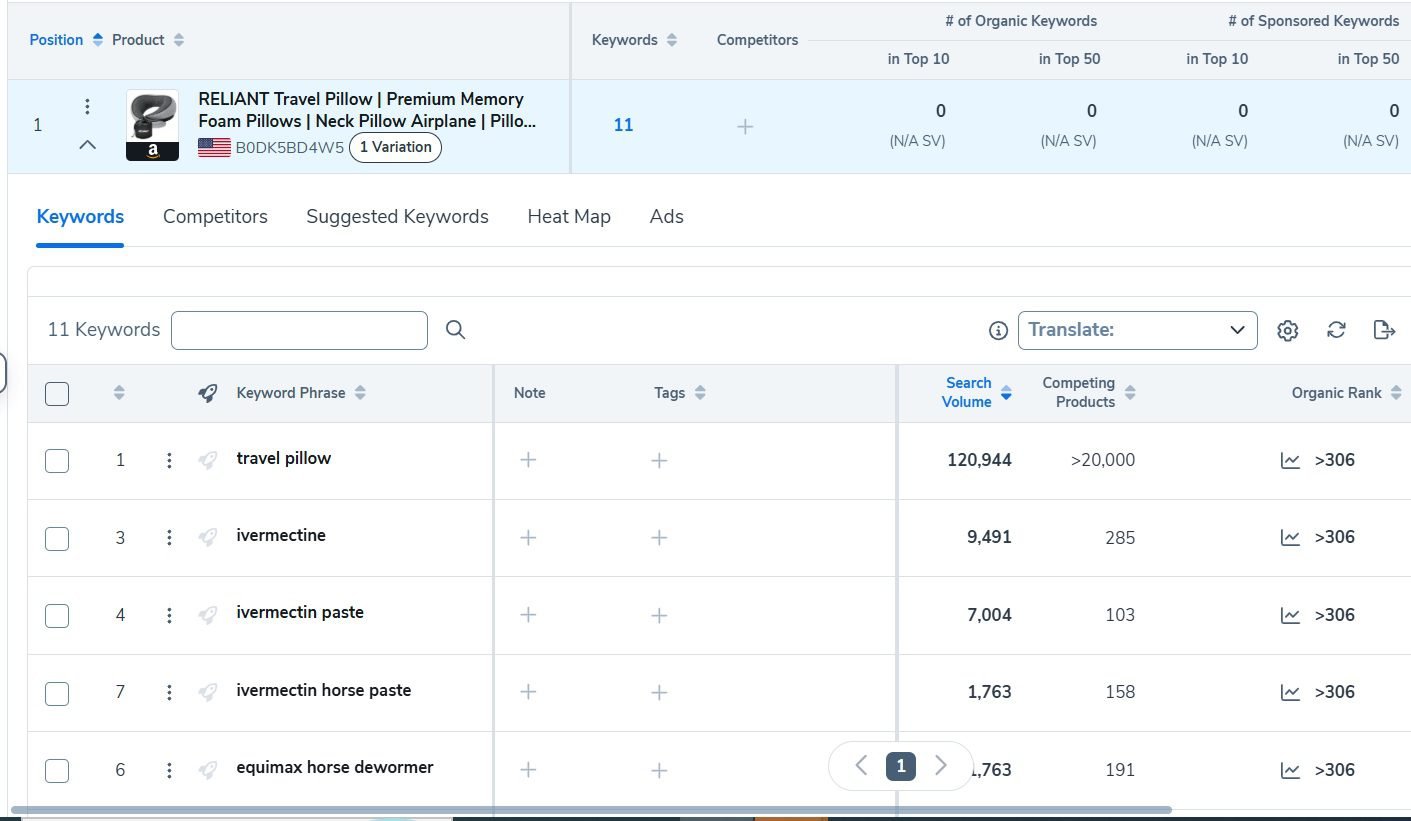The width and height of the screenshot is (1411, 821).
Task: Add competitors with the plus icon
Action: click(745, 126)
